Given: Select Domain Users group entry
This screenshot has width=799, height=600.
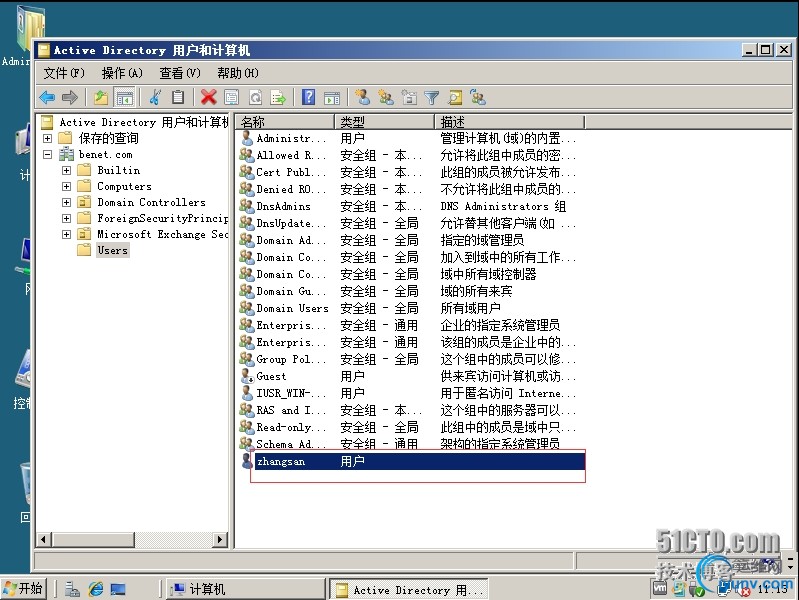Looking at the screenshot, I should [x=292, y=308].
